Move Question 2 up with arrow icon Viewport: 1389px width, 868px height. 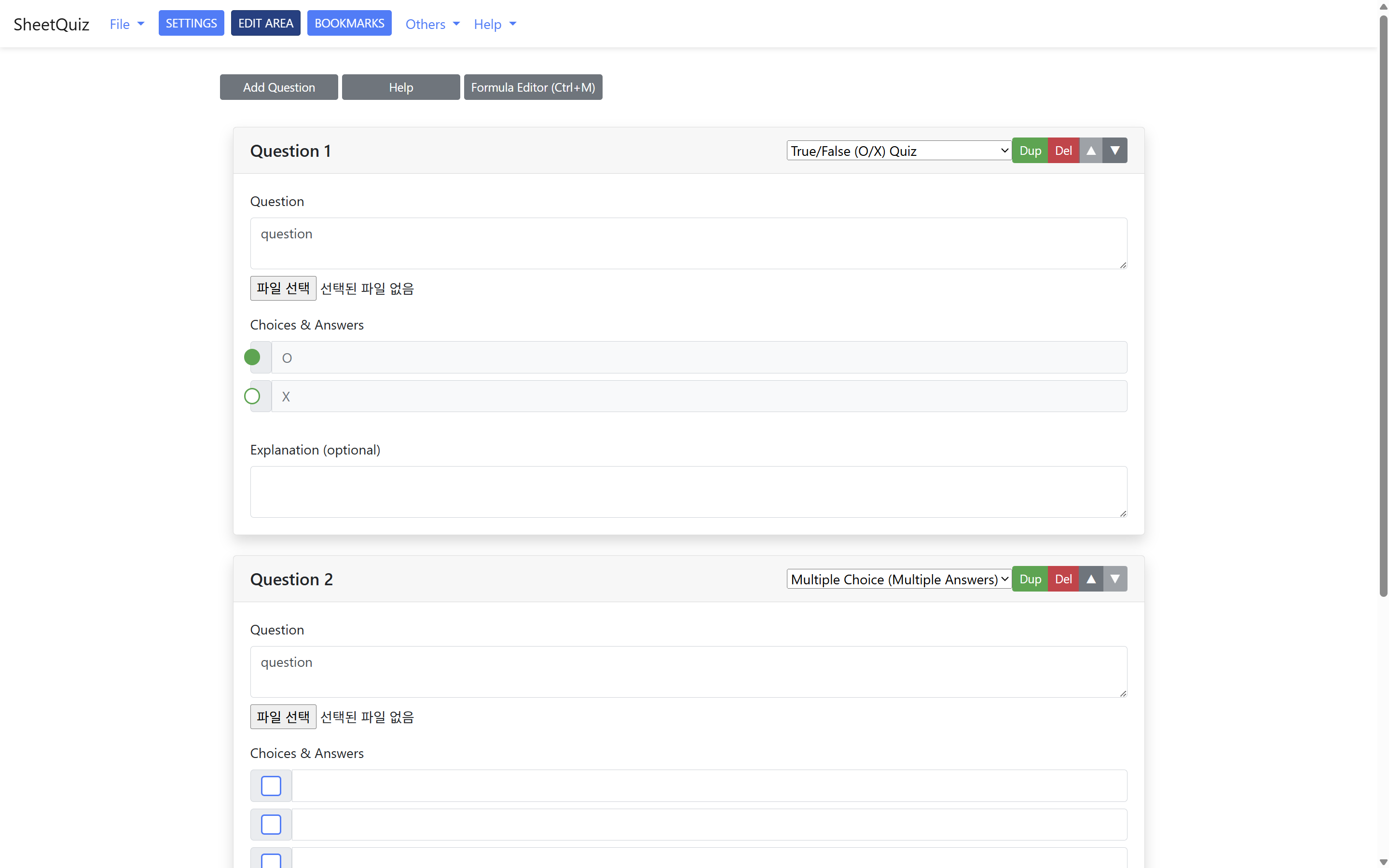point(1090,579)
